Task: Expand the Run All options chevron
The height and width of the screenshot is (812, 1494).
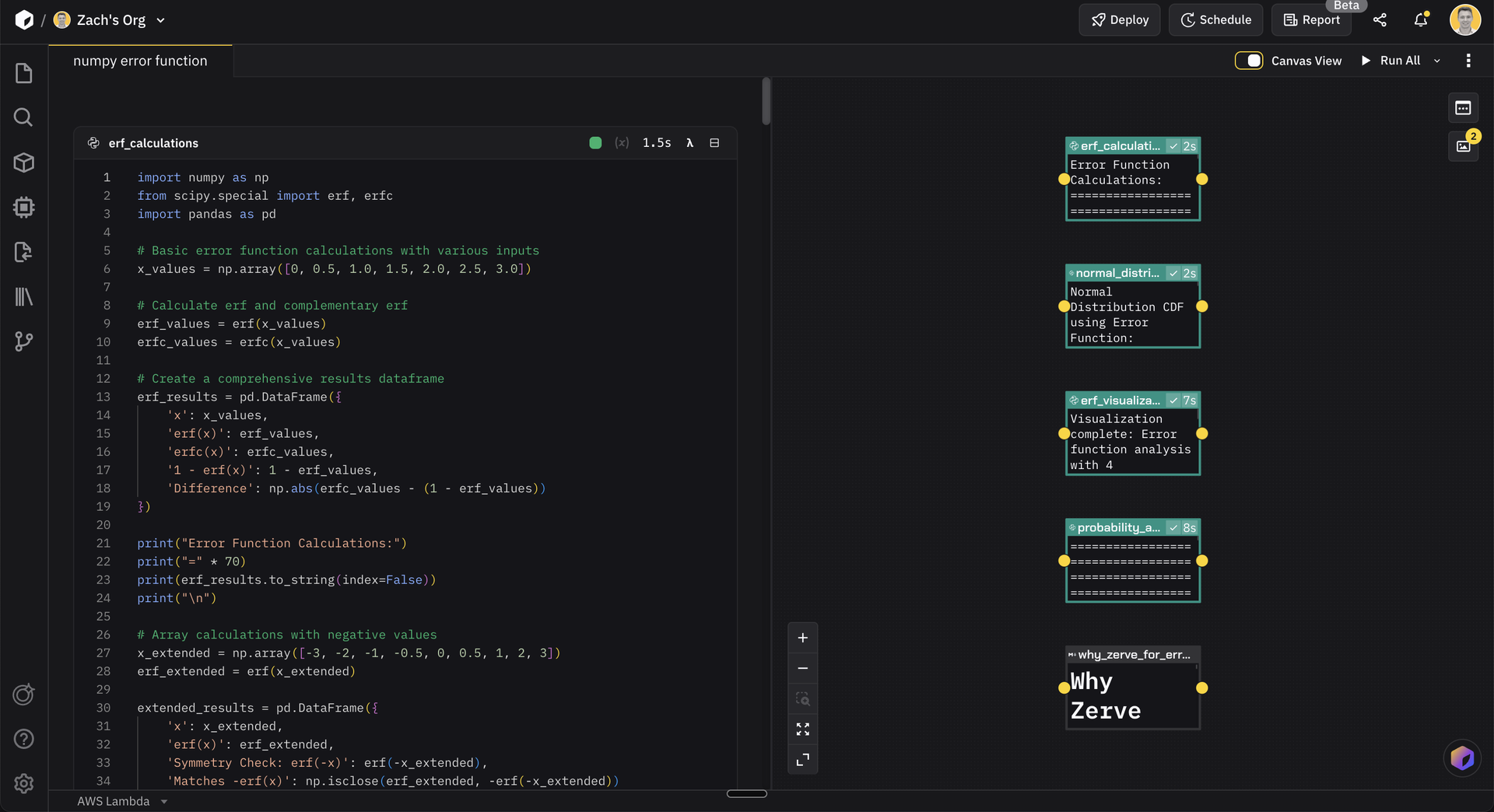Action: (x=1437, y=60)
